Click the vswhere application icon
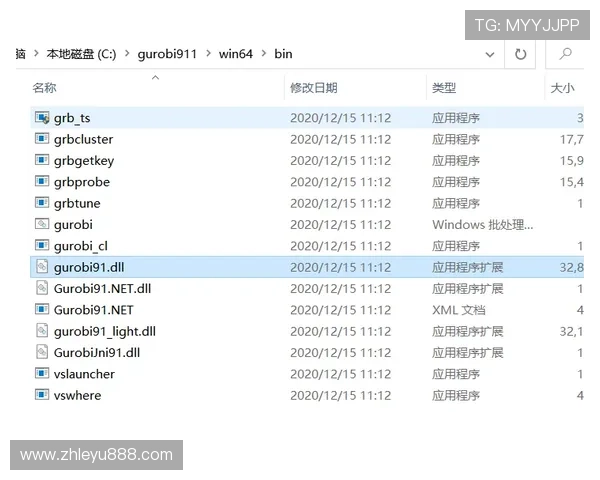This screenshot has width=600, height=480. coord(42,395)
